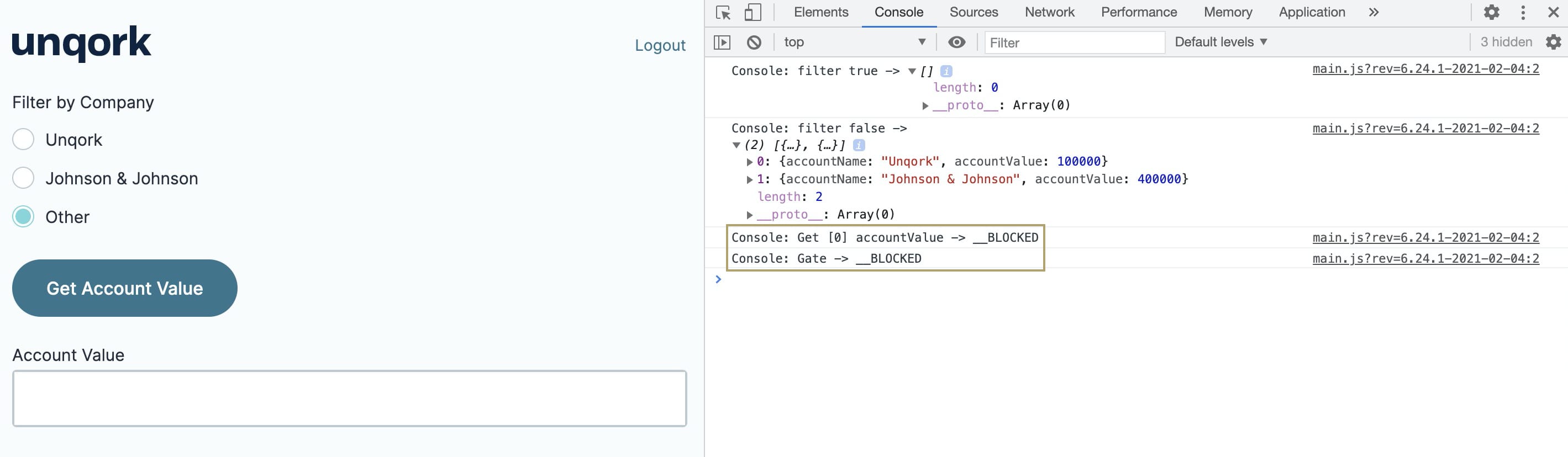This screenshot has width=1568, height=457.
Task: Switch to the Elements tab
Action: [820, 12]
